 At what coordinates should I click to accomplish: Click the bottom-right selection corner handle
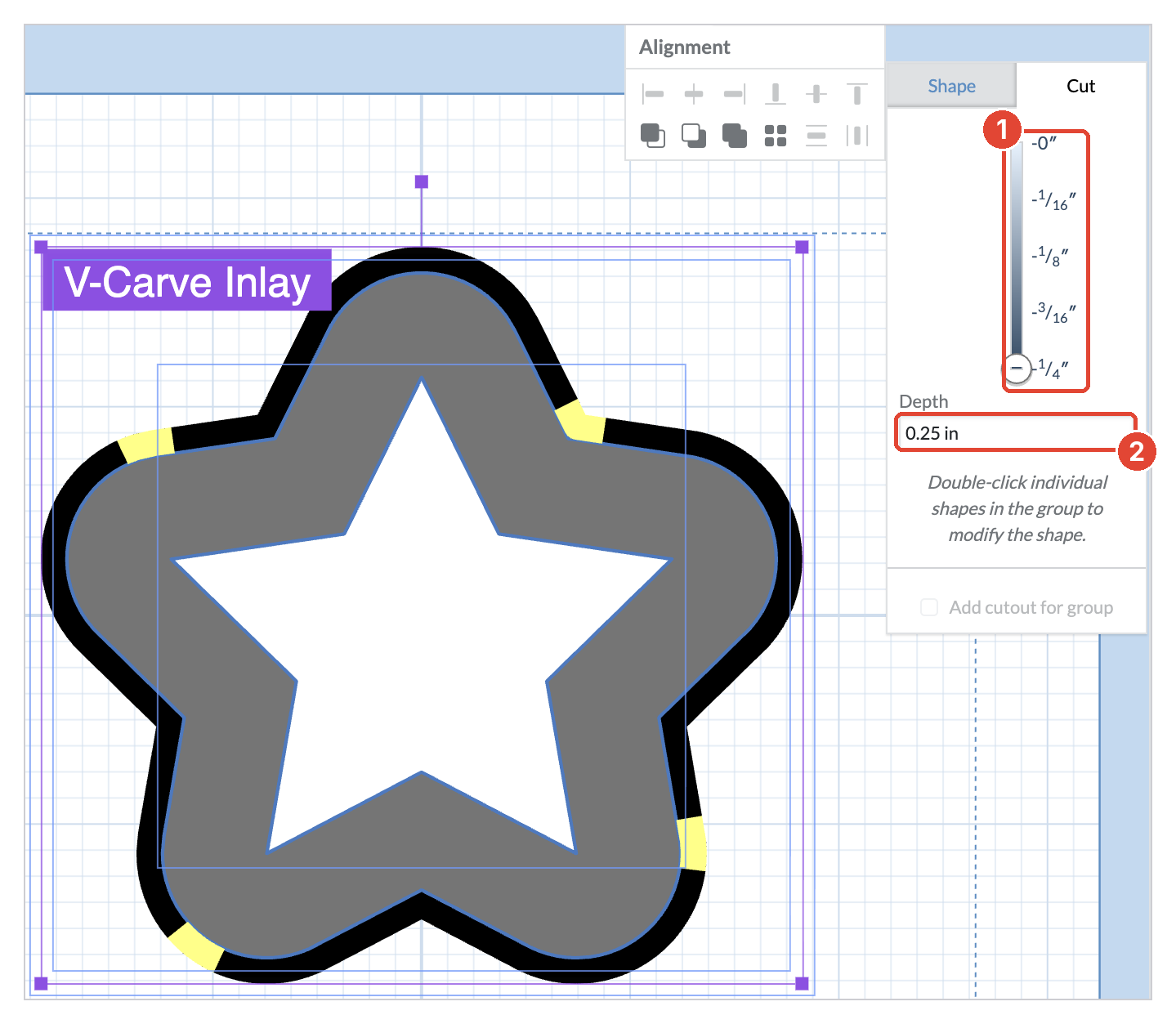tap(803, 983)
